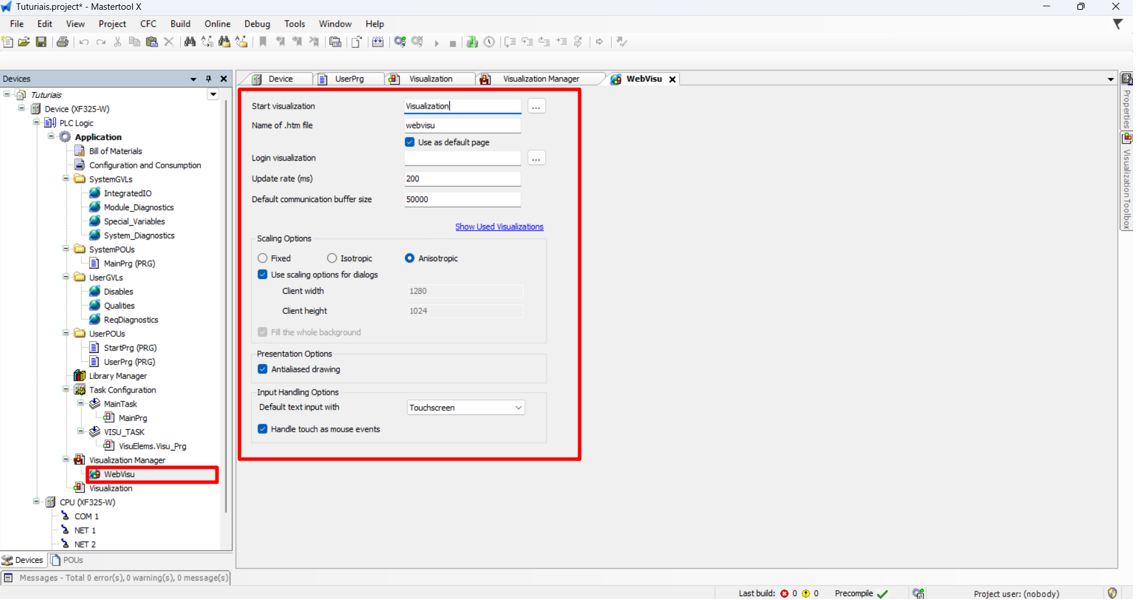Select the Library Manager item in tree

tap(117, 376)
